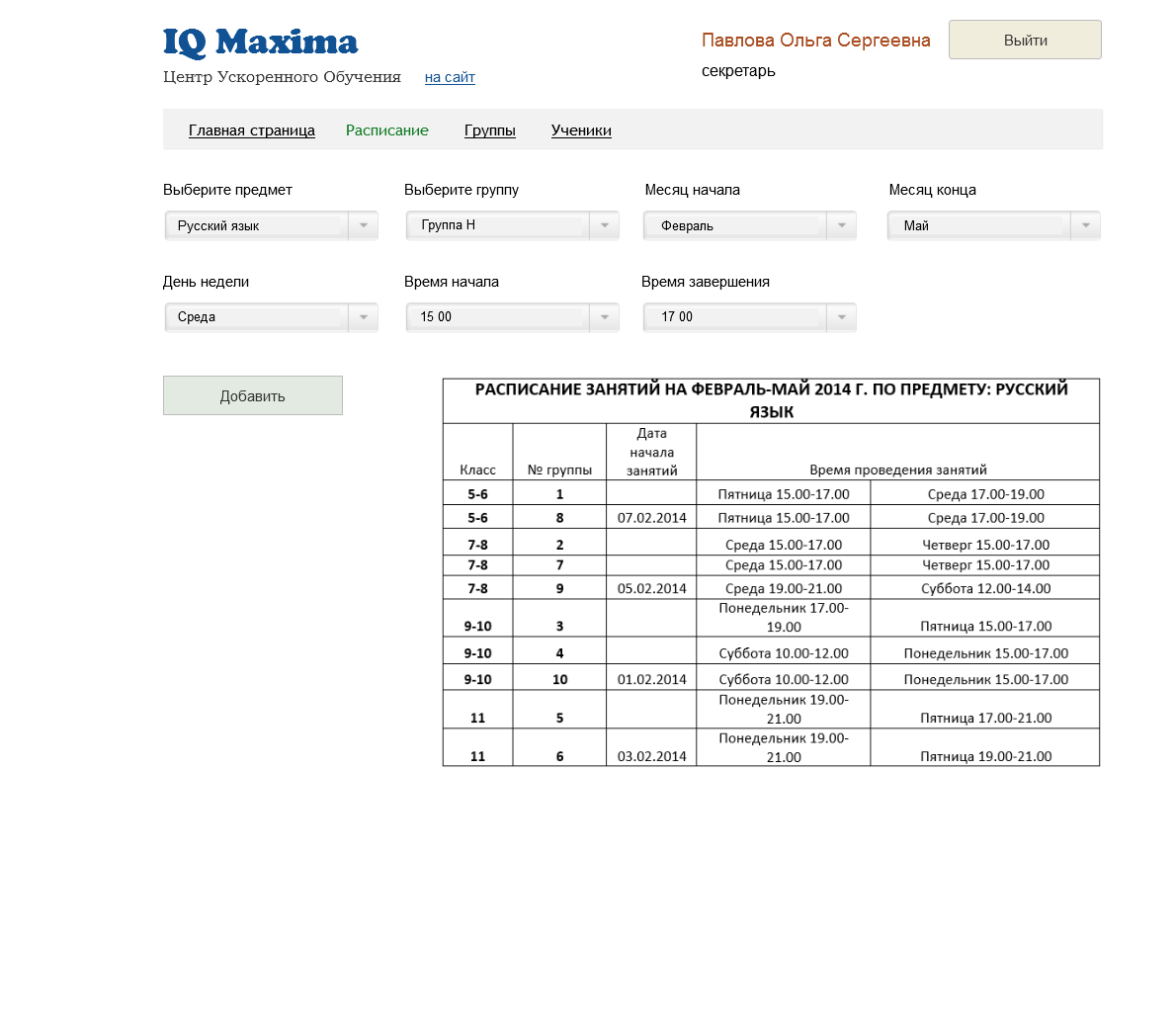Viewport: 1176px width, 1028px height.
Task: Open the Расписание menu item
Action: tap(387, 130)
